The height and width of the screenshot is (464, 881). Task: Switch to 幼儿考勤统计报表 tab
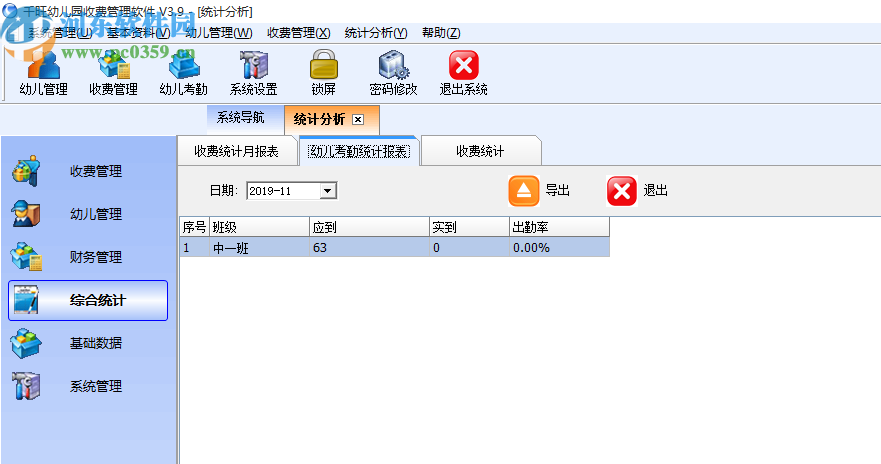pos(360,151)
